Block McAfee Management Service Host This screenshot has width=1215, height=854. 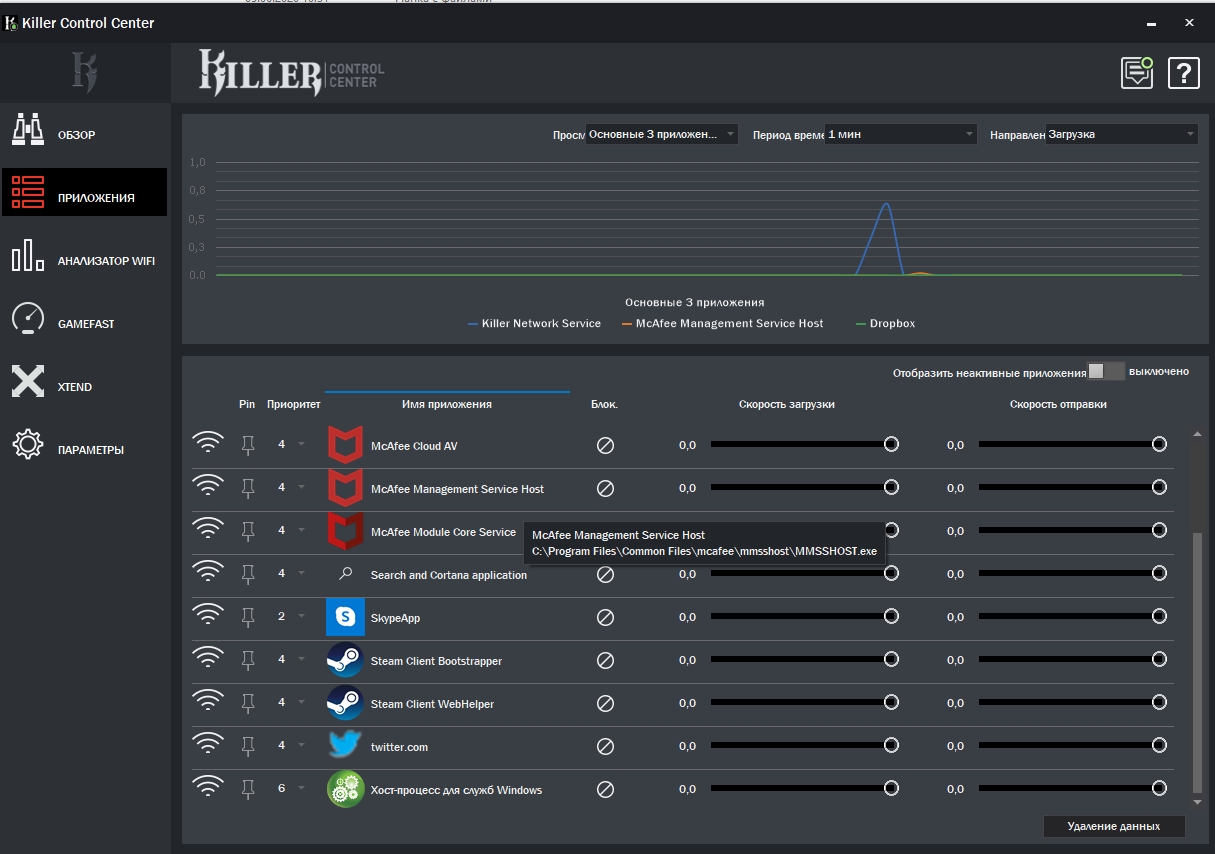tap(605, 488)
